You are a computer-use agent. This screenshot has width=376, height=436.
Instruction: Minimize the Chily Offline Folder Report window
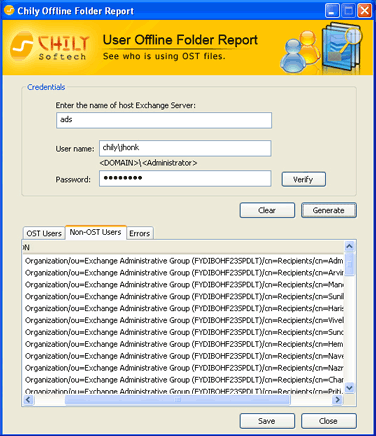pyautogui.click(x=332, y=11)
